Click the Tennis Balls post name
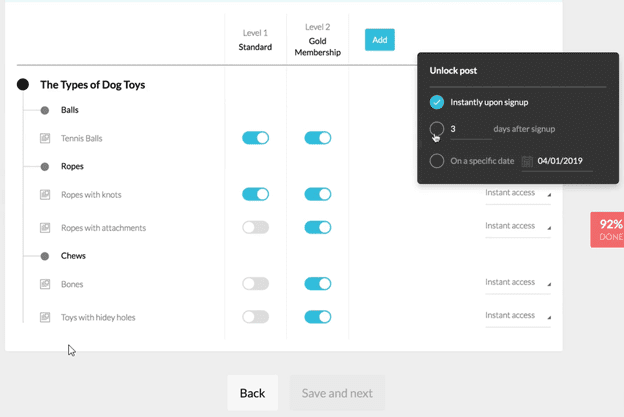 82,138
